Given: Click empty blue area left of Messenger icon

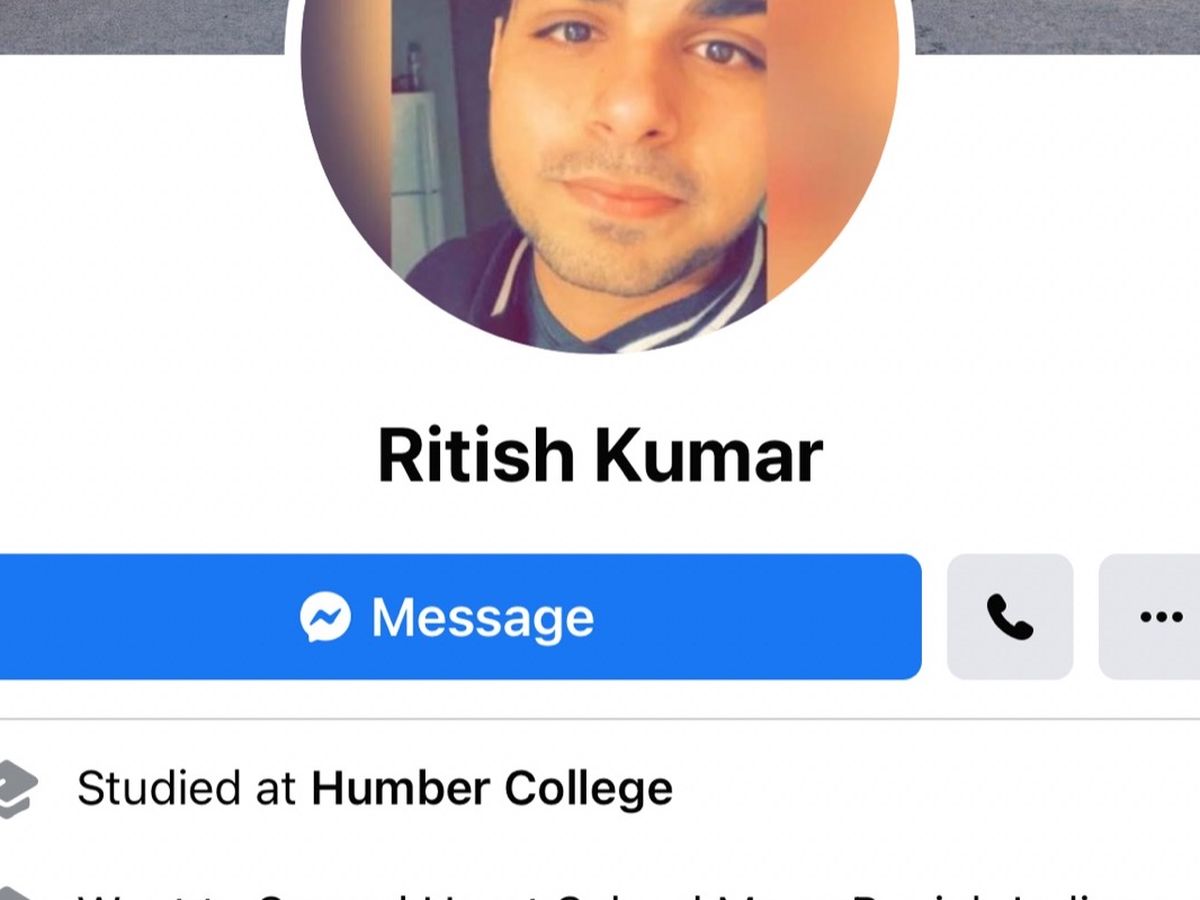Looking at the screenshot, I should (x=148, y=617).
